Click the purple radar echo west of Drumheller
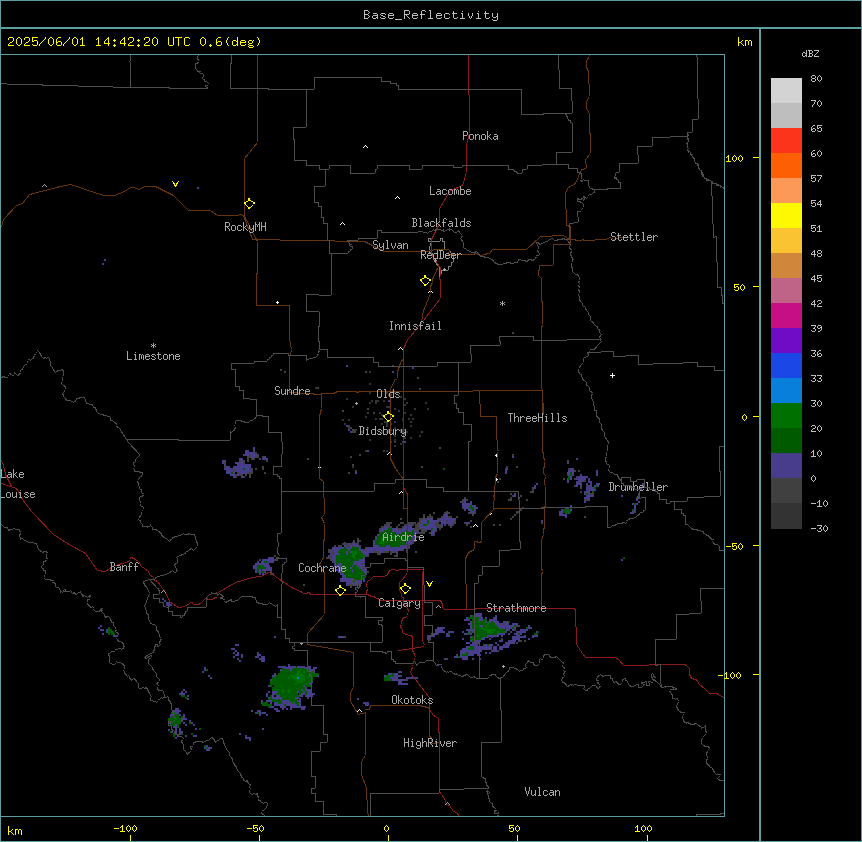 tap(583, 482)
